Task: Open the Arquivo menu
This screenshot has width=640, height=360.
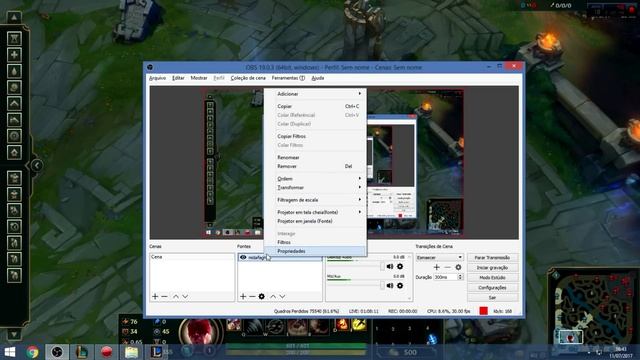Action: pos(157,78)
